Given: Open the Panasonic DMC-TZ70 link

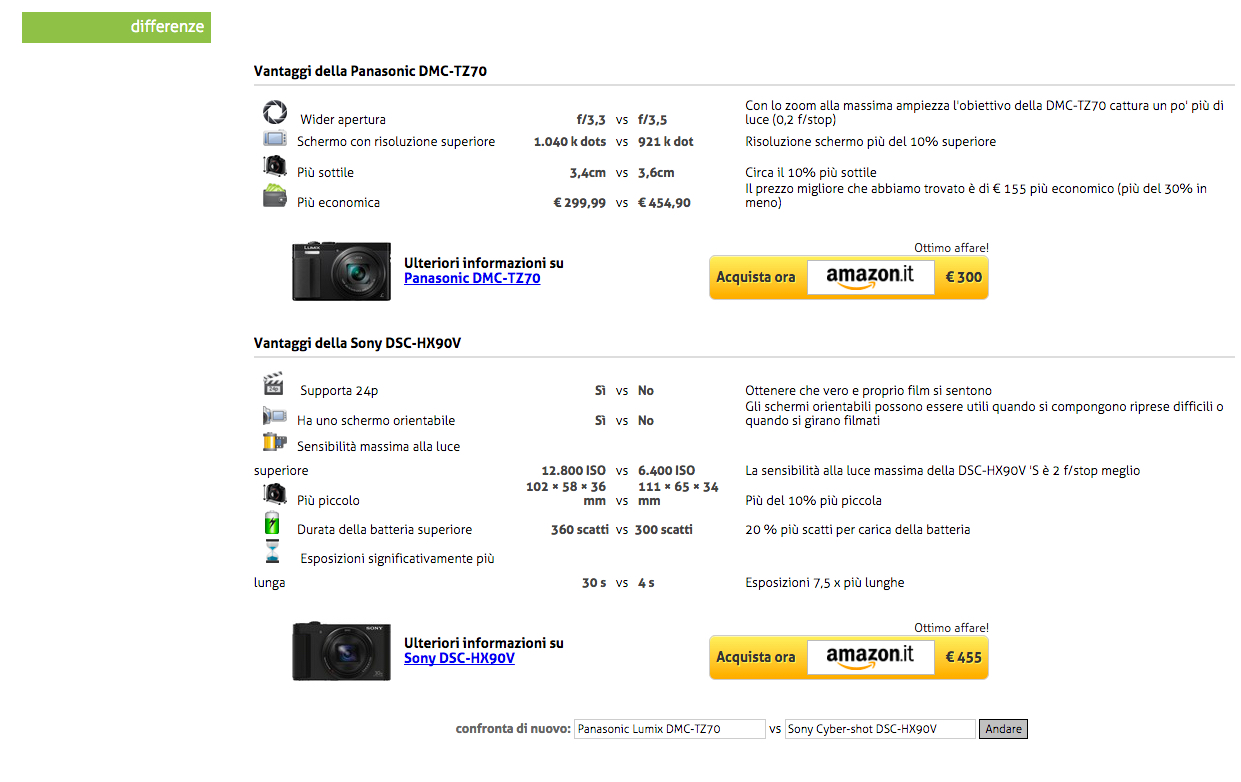Looking at the screenshot, I should pyautogui.click(x=472, y=279).
